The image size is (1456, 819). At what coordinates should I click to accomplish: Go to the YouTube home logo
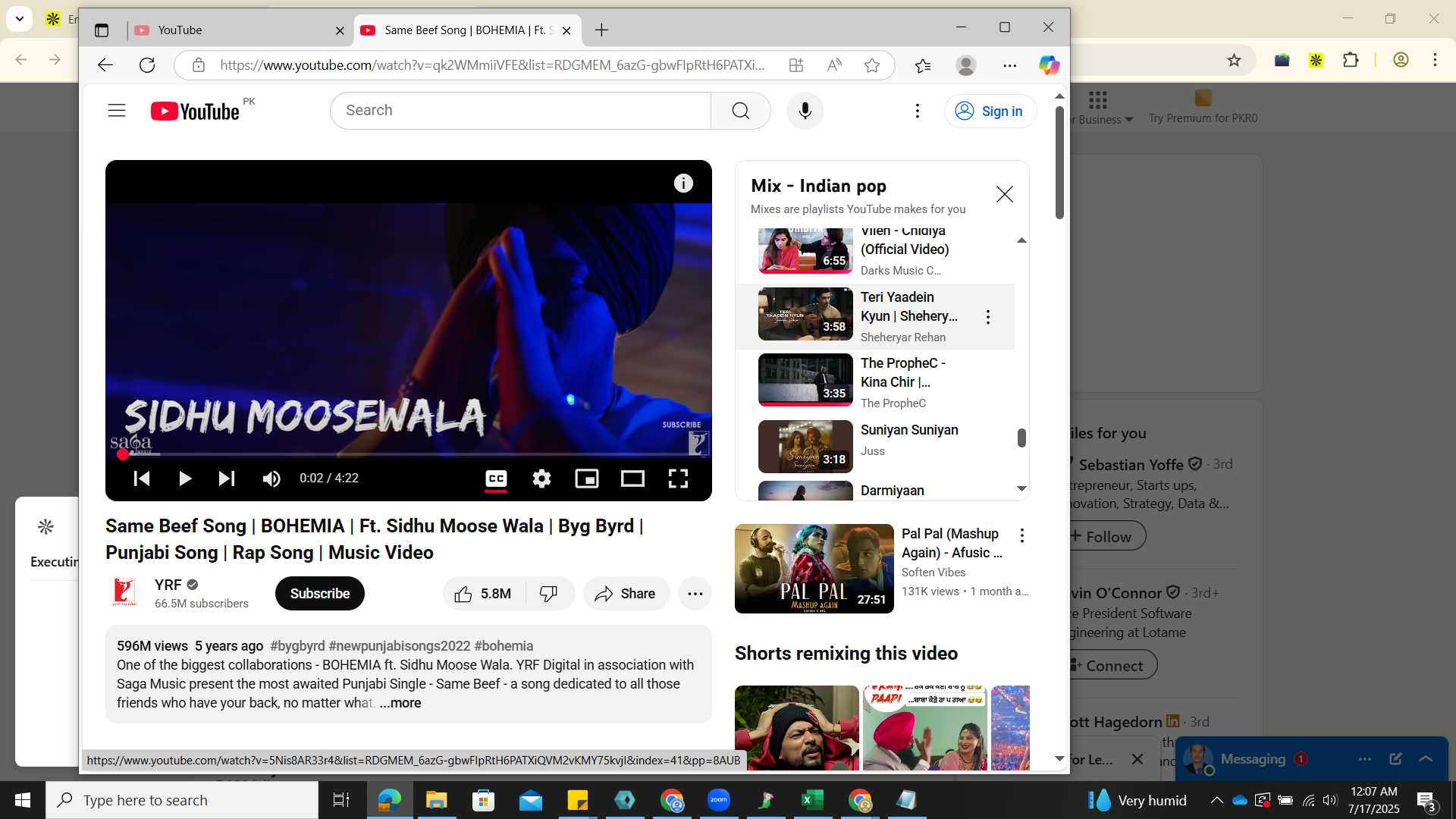pyautogui.click(x=195, y=111)
